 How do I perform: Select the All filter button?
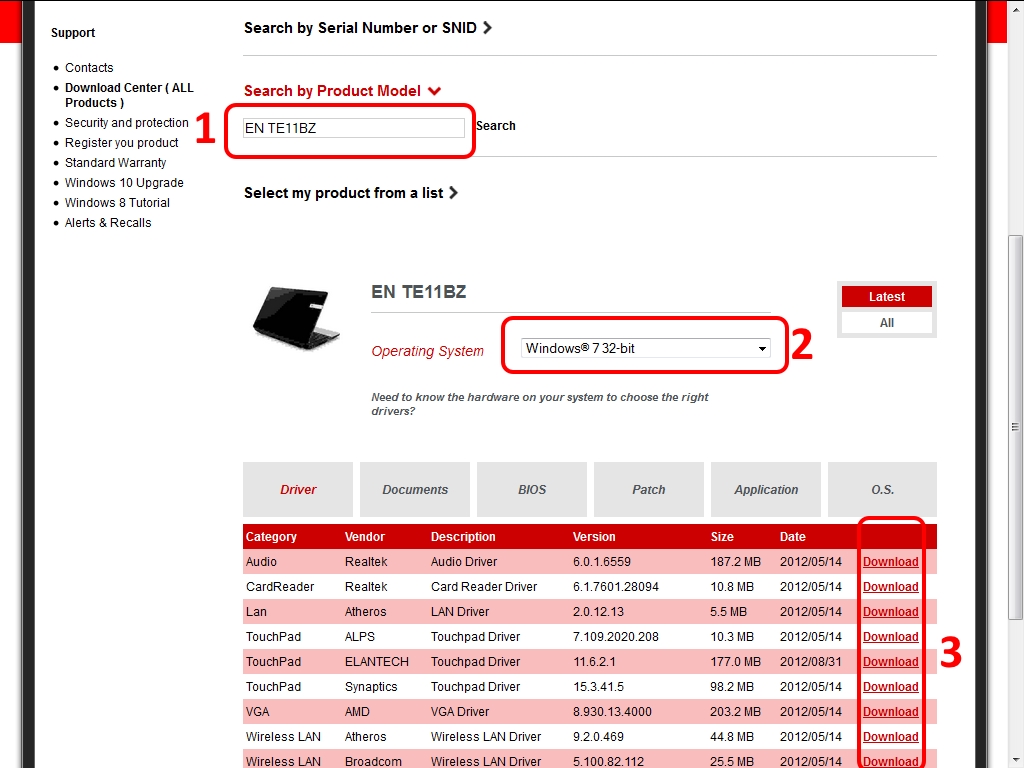pyautogui.click(x=886, y=323)
